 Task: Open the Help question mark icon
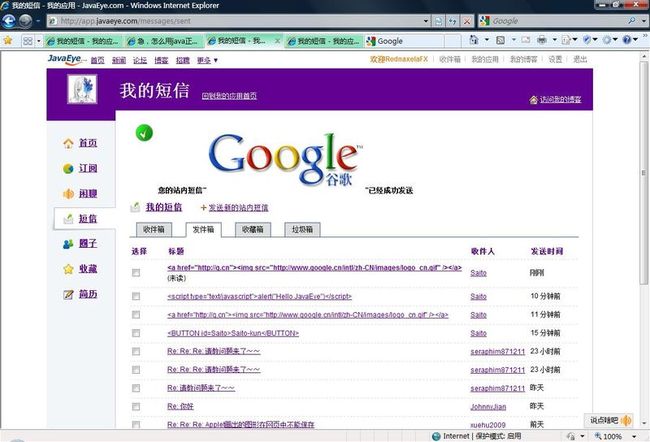pyautogui.click(x=627, y=40)
